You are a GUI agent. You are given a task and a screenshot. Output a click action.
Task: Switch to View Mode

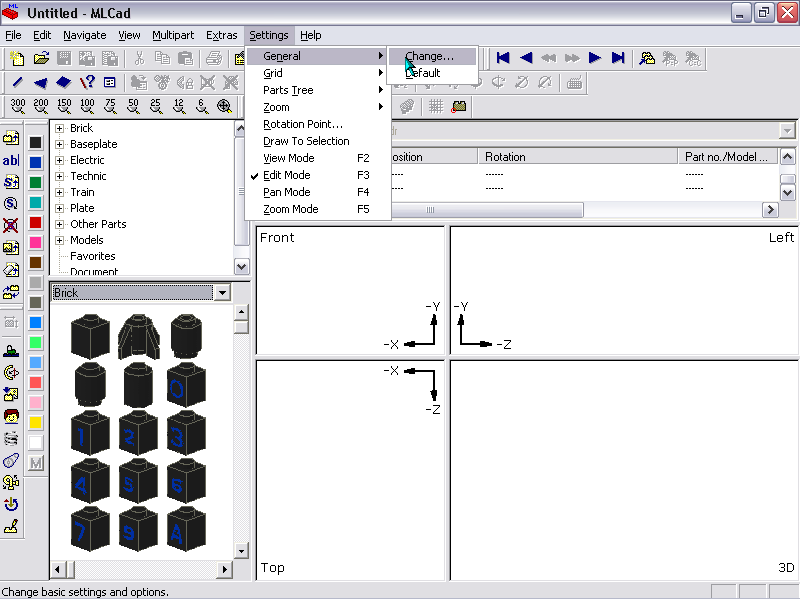tap(317, 158)
